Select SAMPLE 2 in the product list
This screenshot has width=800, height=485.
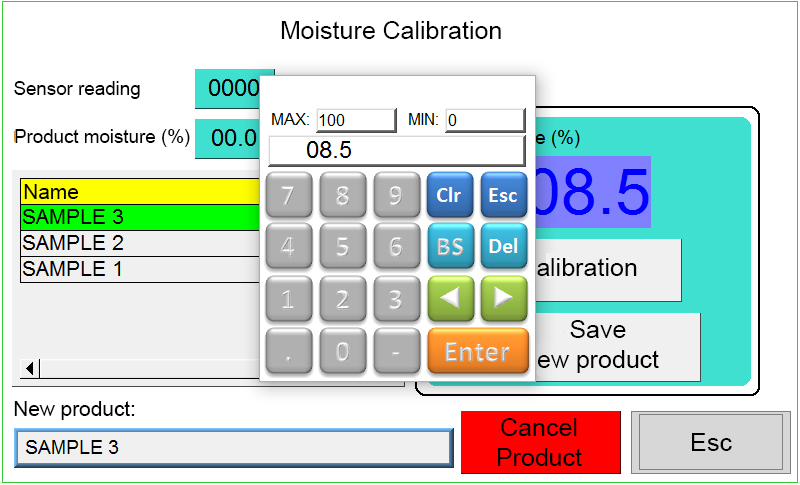point(139,243)
